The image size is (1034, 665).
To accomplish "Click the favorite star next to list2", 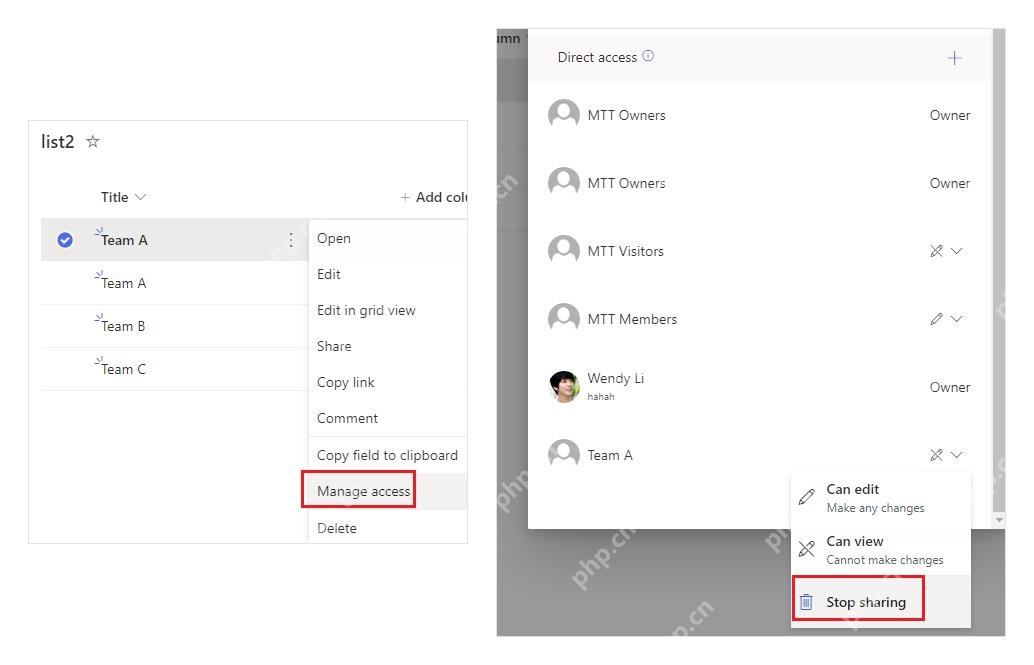I will [x=93, y=141].
